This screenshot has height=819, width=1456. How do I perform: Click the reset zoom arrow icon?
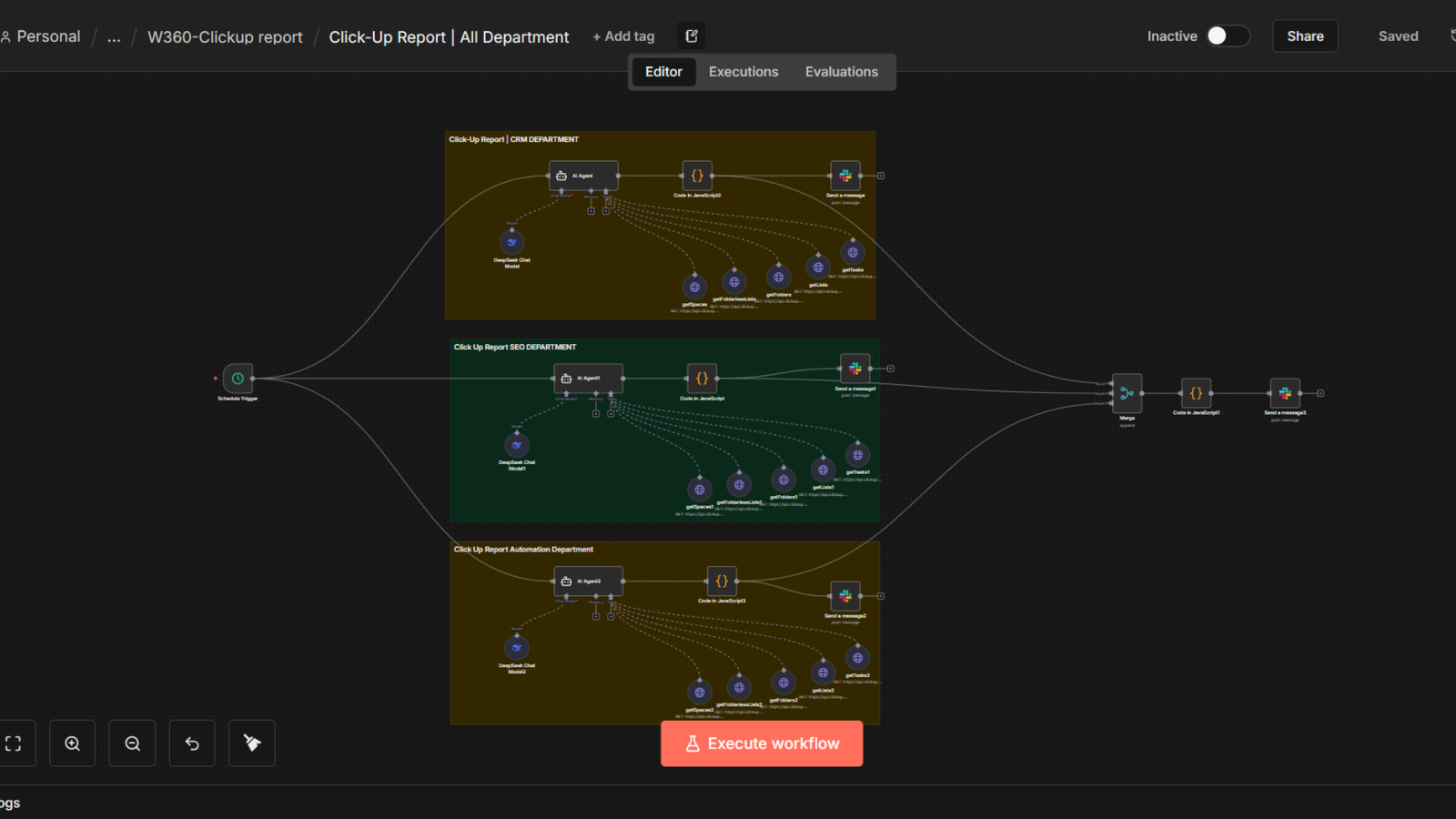[x=192, y=743]
